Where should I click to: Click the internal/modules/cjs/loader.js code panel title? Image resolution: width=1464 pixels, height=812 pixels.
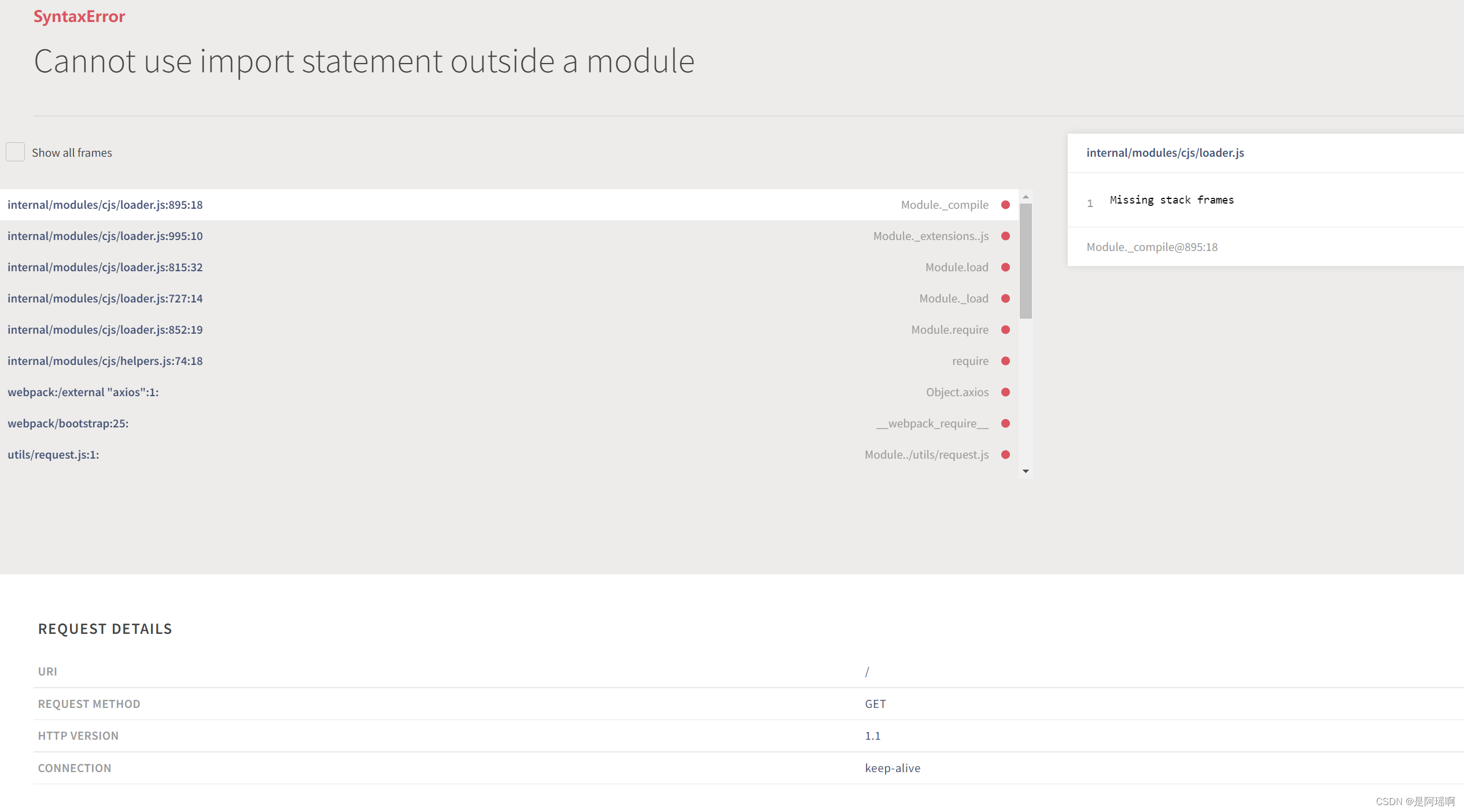(x=1165, y=153)
